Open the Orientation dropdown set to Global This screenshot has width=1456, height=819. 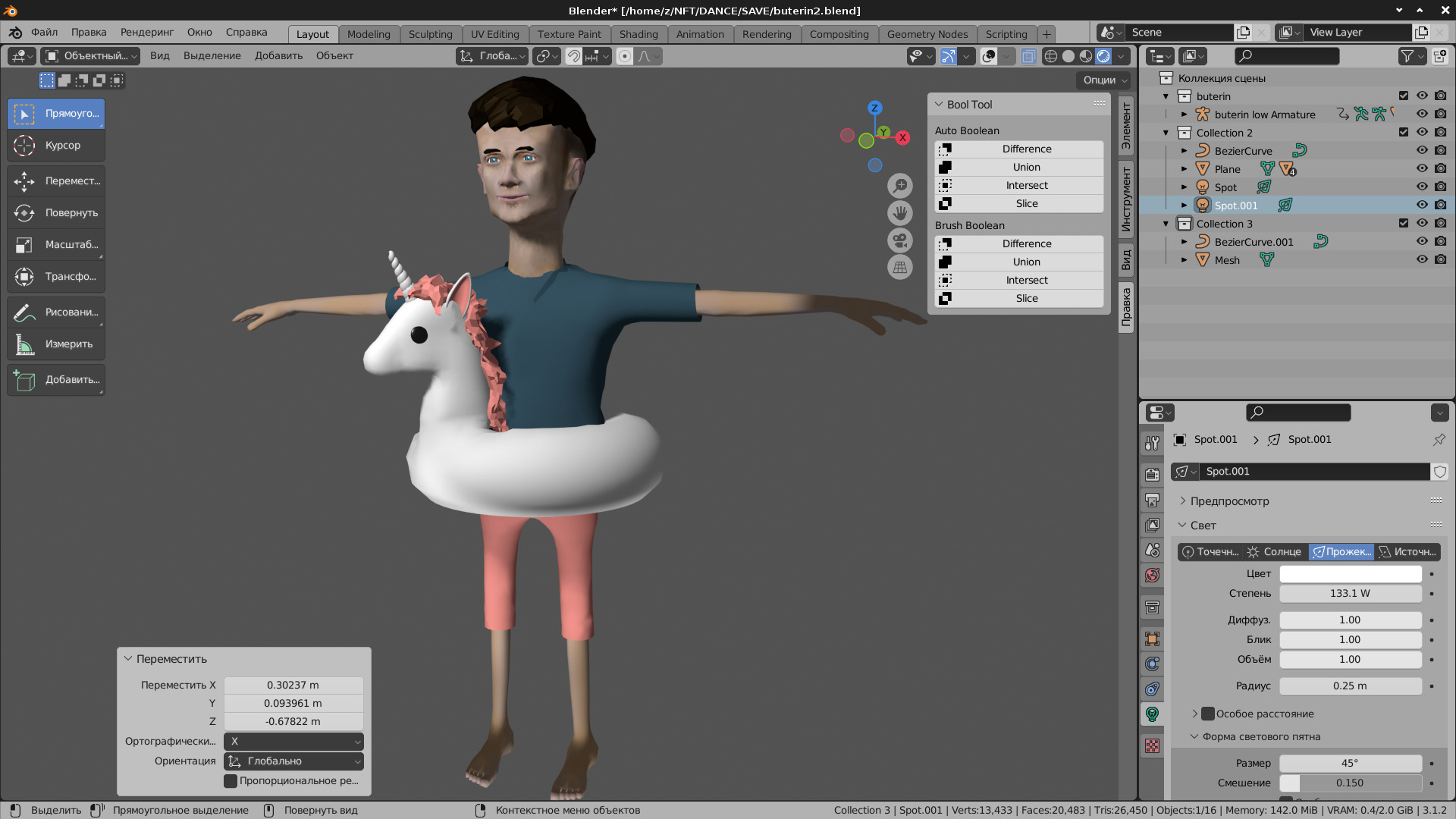point(293,761)
